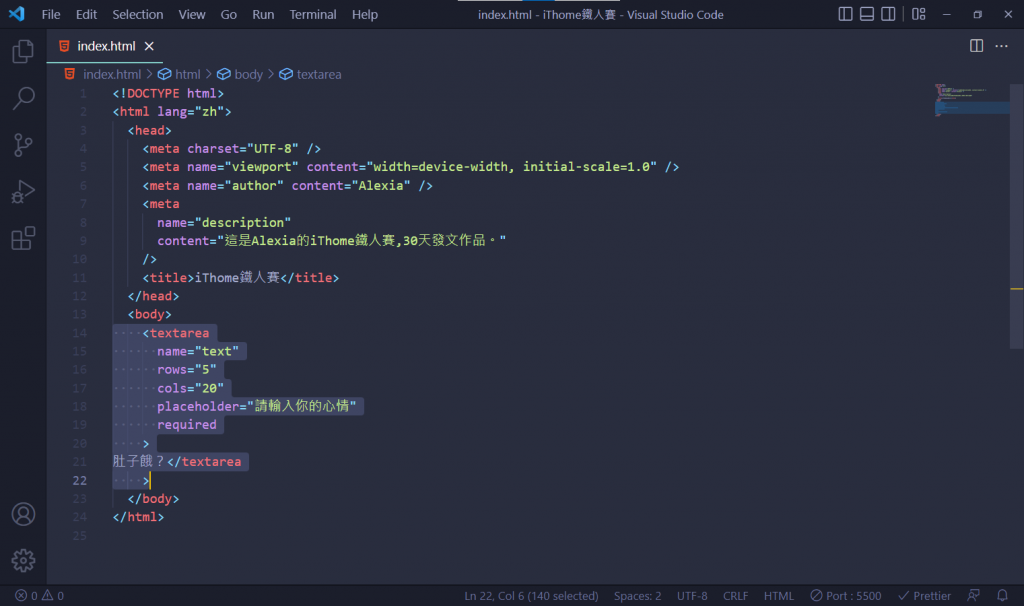
Task: Click the rows="5" attribute
Action: 187,370
